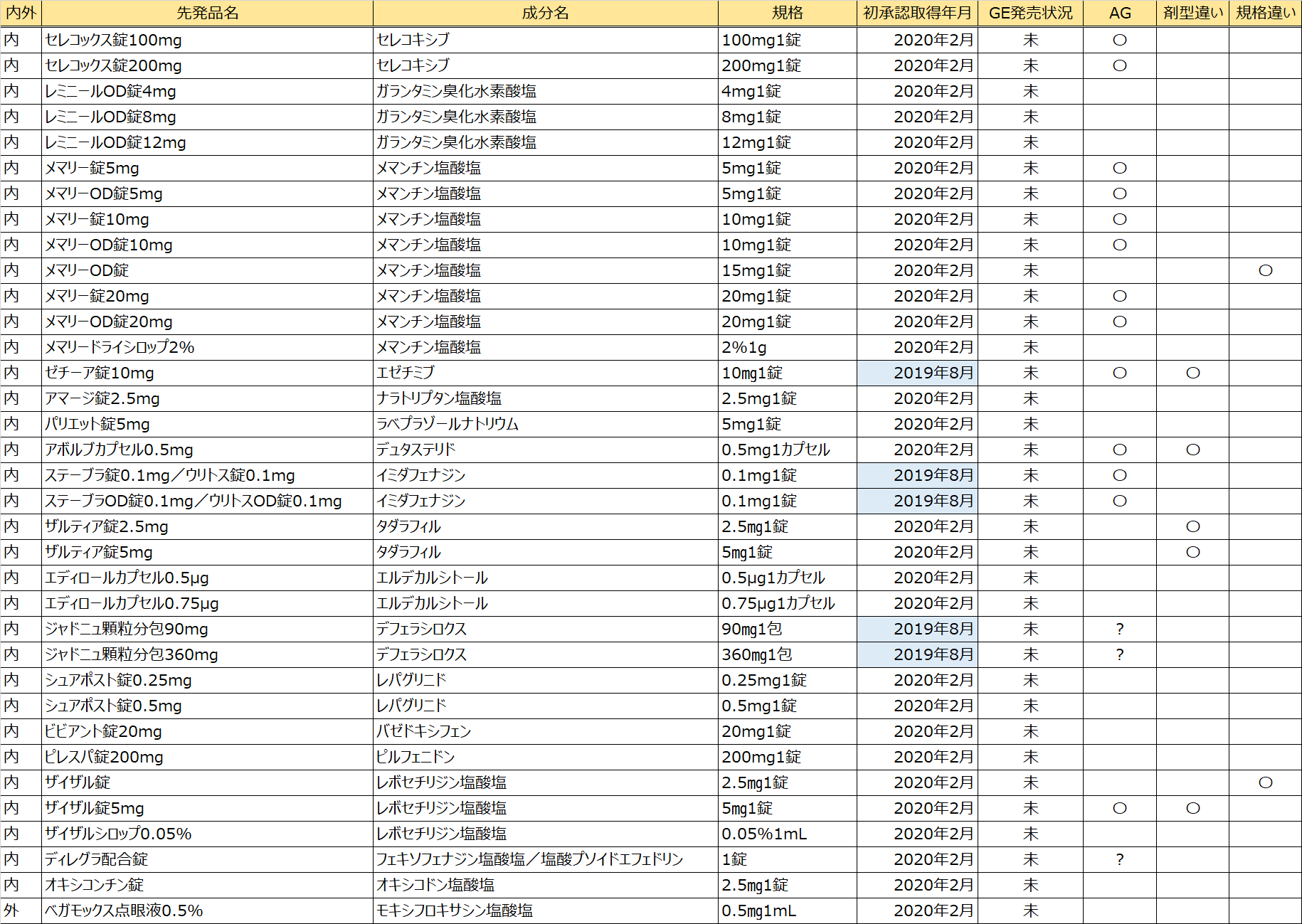The height and width of the screenshot is (924, 1302).
Task: Click cell ゼチーア錠10mg
Action: click(207, 373)
